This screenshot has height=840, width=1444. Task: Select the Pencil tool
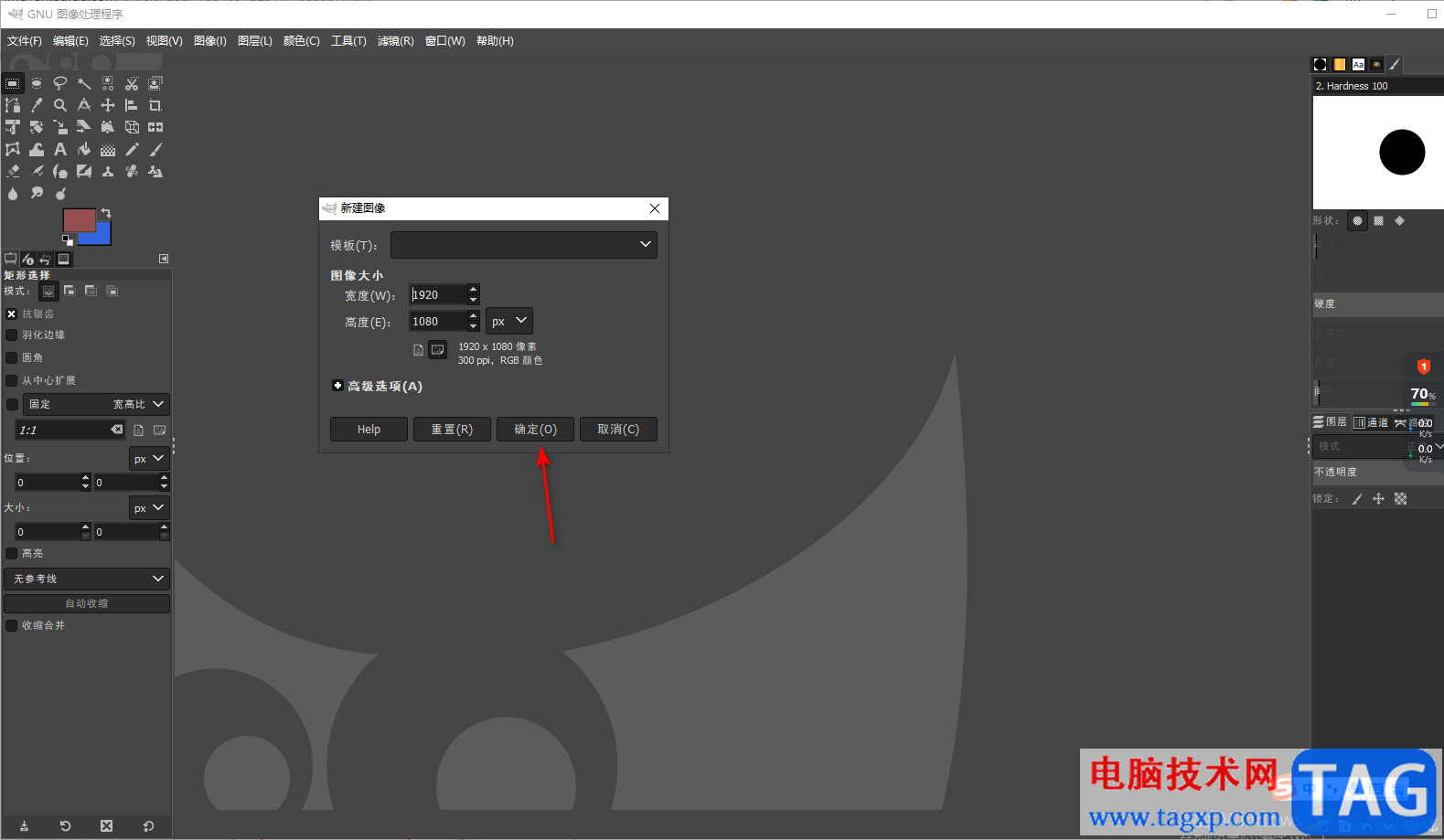(132, 149)
